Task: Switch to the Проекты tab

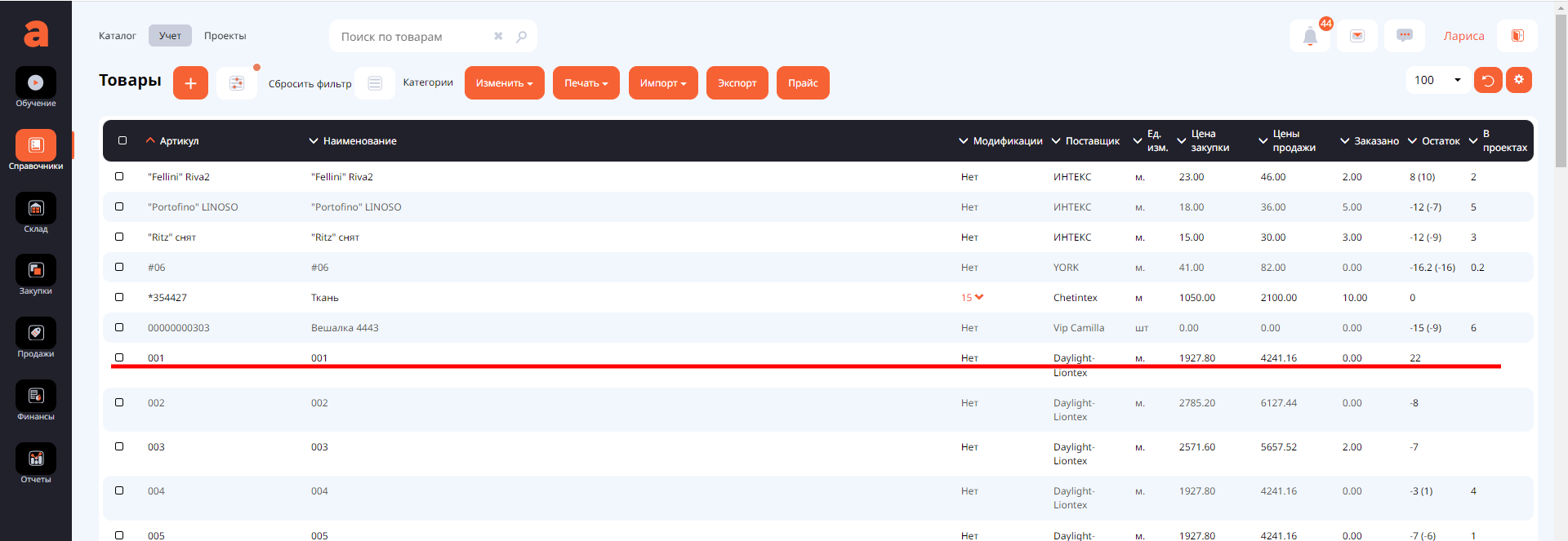Action: (x=225, y=36)
